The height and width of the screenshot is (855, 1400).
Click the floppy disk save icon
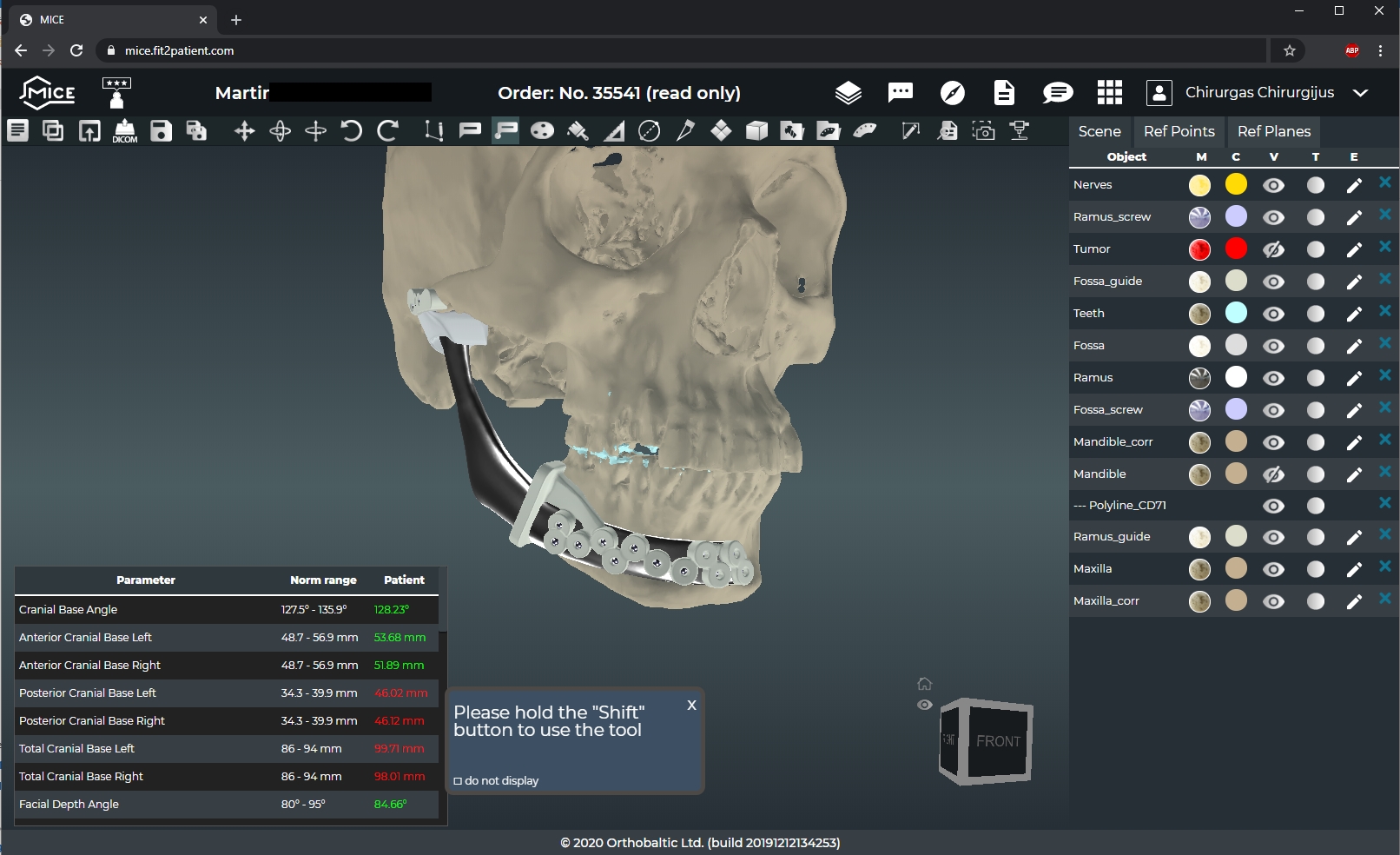161,131
